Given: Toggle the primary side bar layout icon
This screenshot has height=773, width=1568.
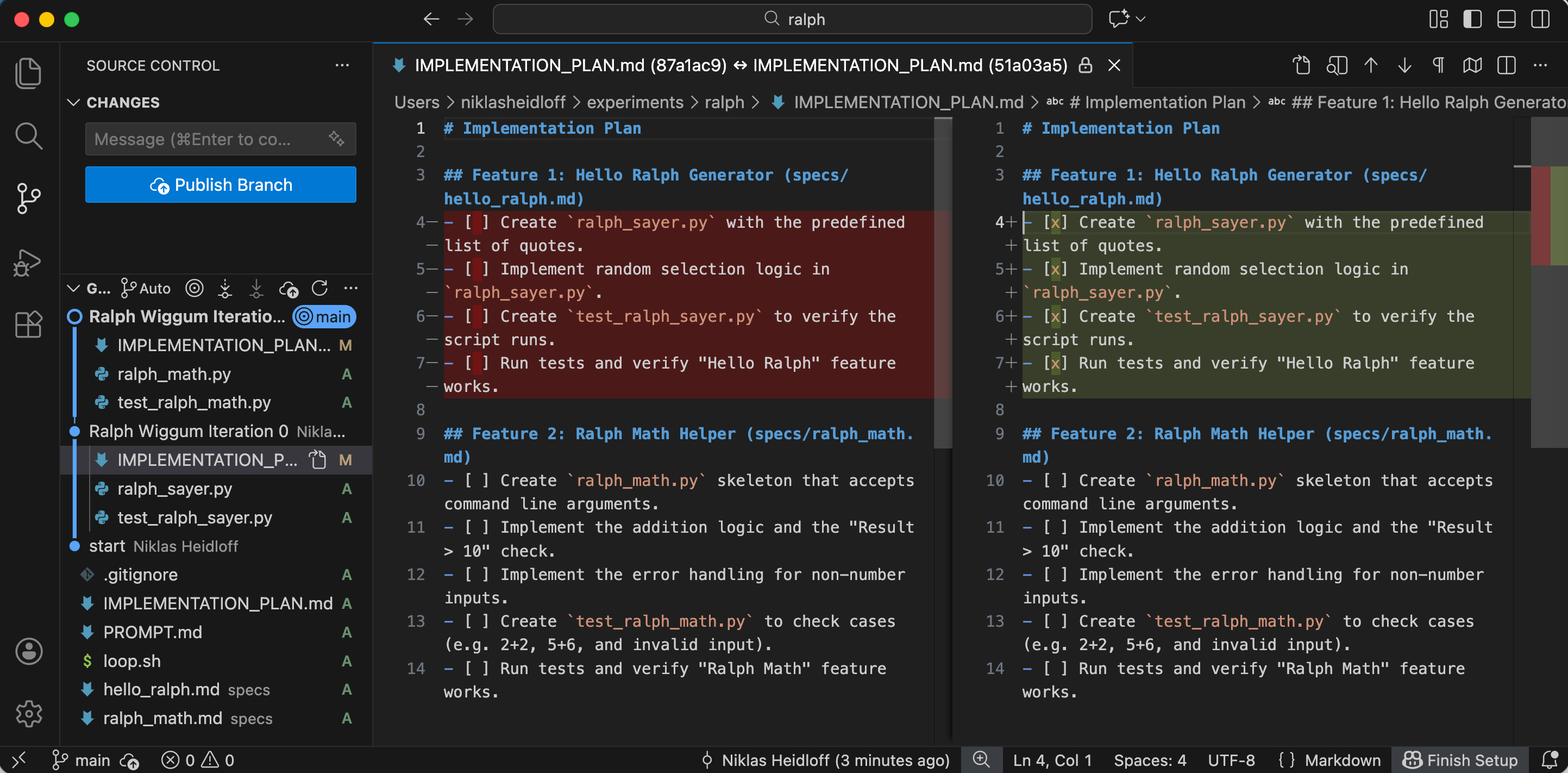Looking at the screenshot, I should (1472, 19).
